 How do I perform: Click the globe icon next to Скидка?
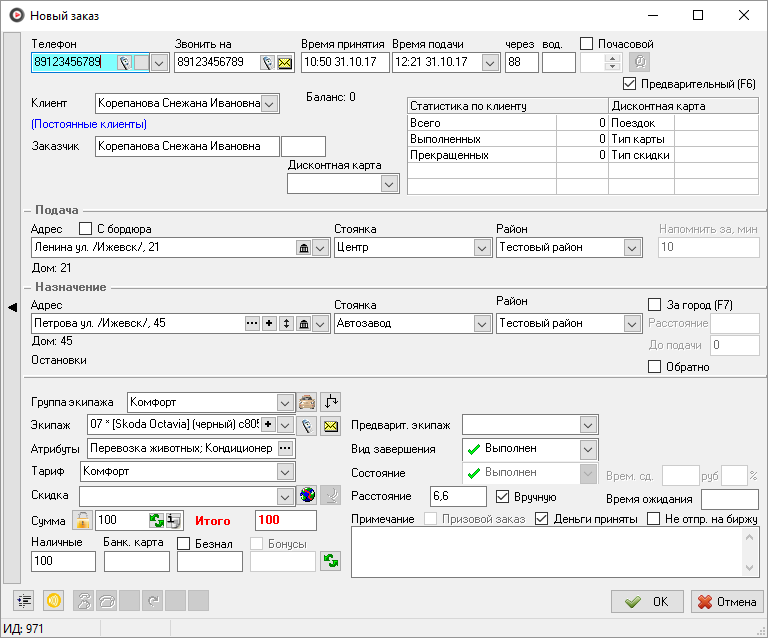[x=308, y=496]
